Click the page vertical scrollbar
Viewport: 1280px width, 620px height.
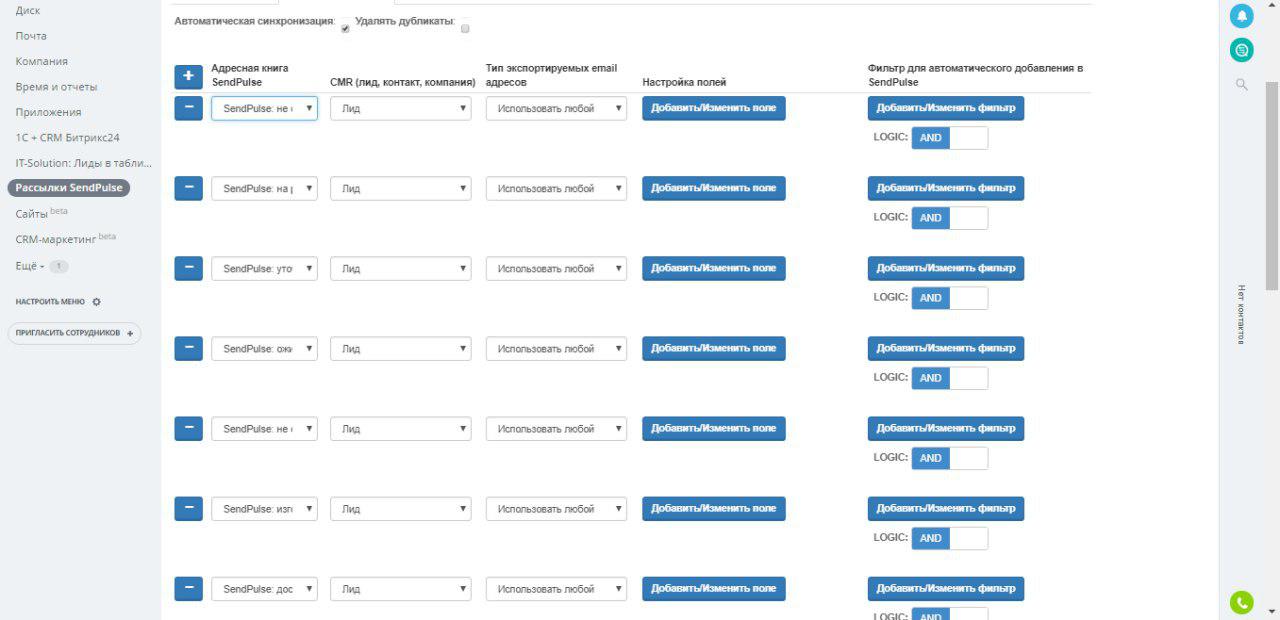pyautogui.click(x=1271, y=300)
